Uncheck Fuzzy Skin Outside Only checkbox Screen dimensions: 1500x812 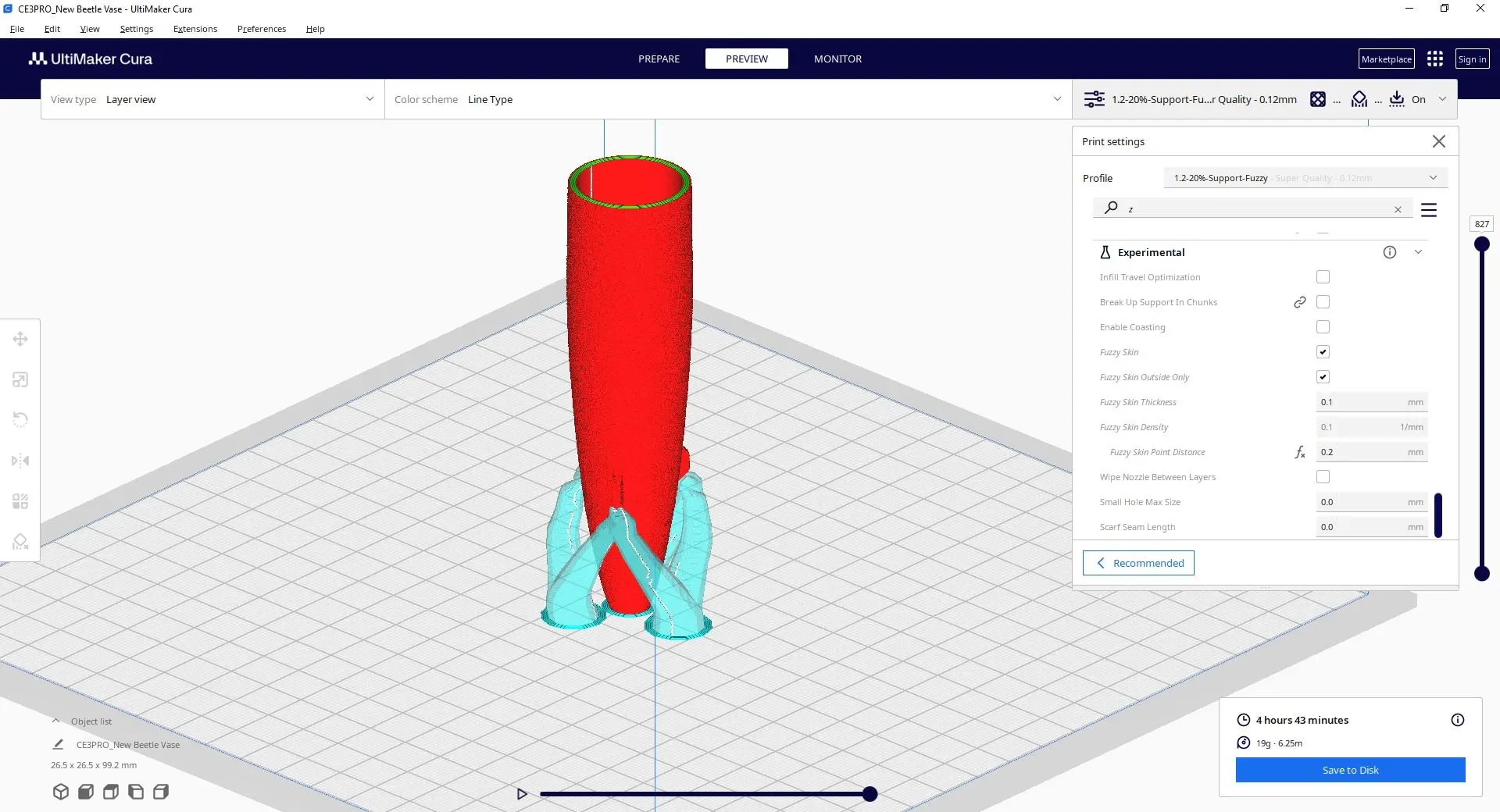tap(1323, 377)
